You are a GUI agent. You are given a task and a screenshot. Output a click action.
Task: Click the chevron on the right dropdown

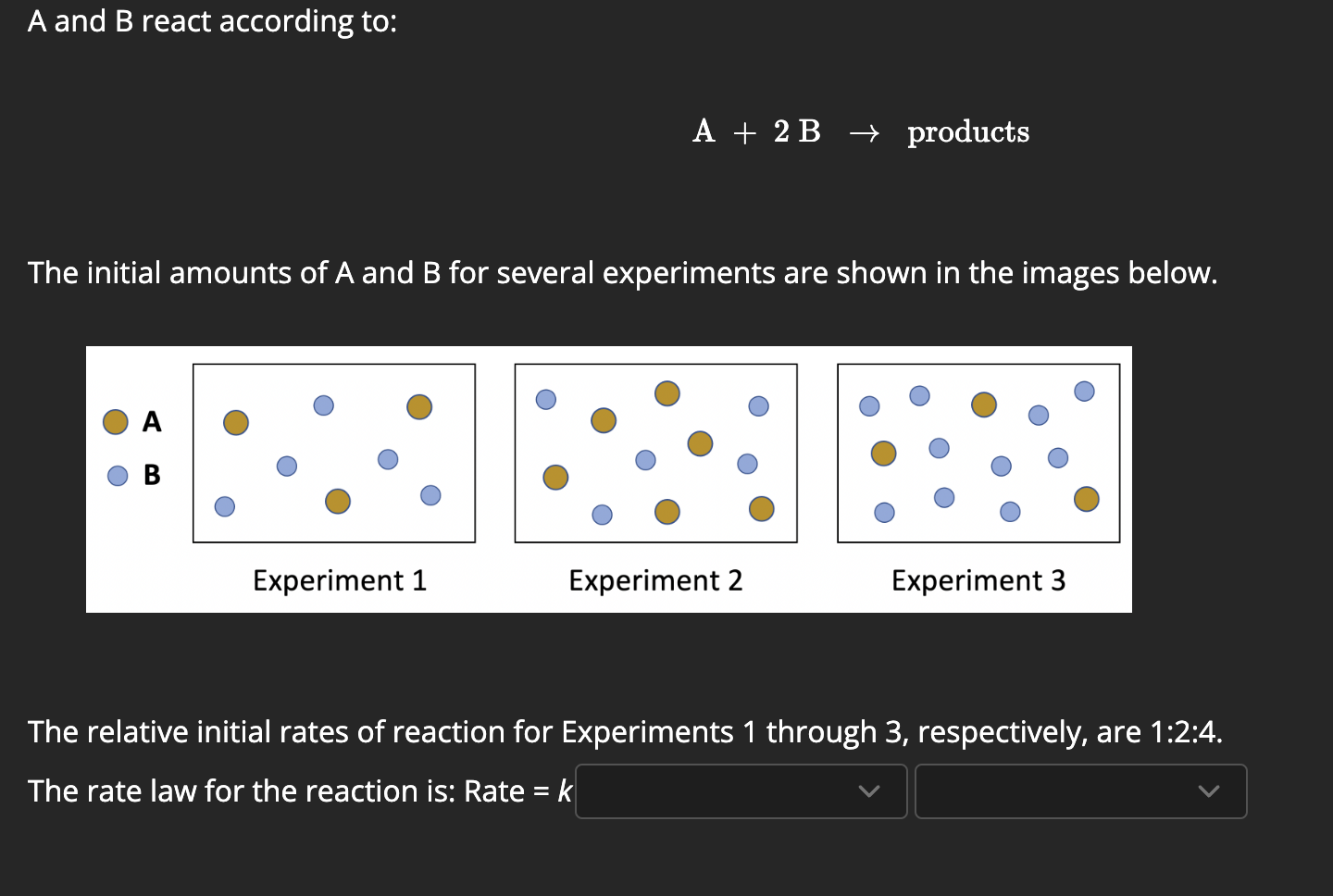tap(1208, 791)
